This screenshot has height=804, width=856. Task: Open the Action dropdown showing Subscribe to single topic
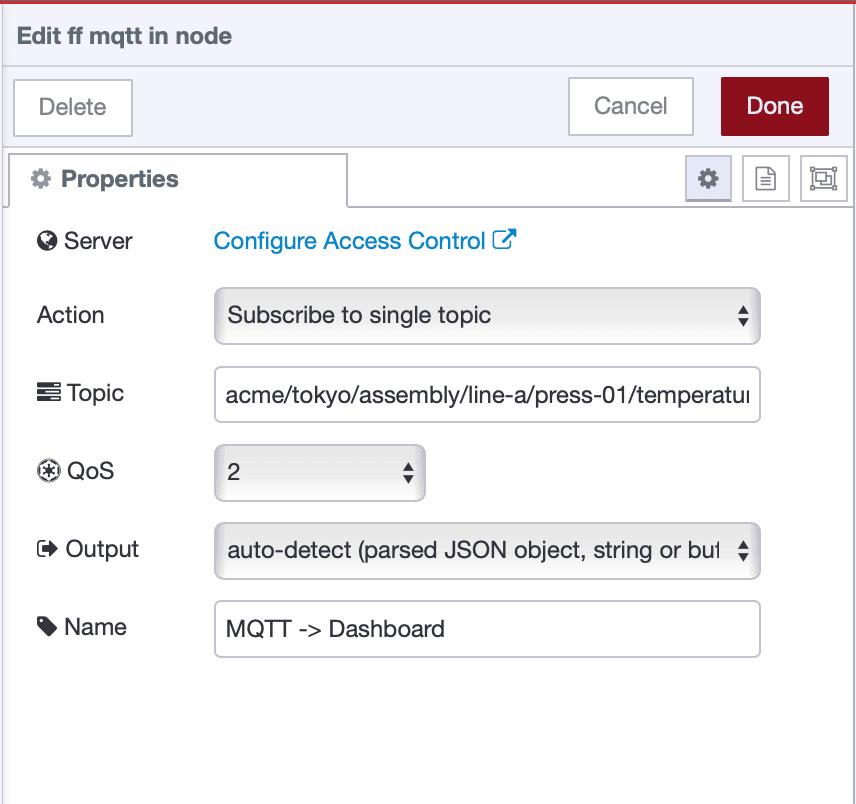(x=487, y=315)
